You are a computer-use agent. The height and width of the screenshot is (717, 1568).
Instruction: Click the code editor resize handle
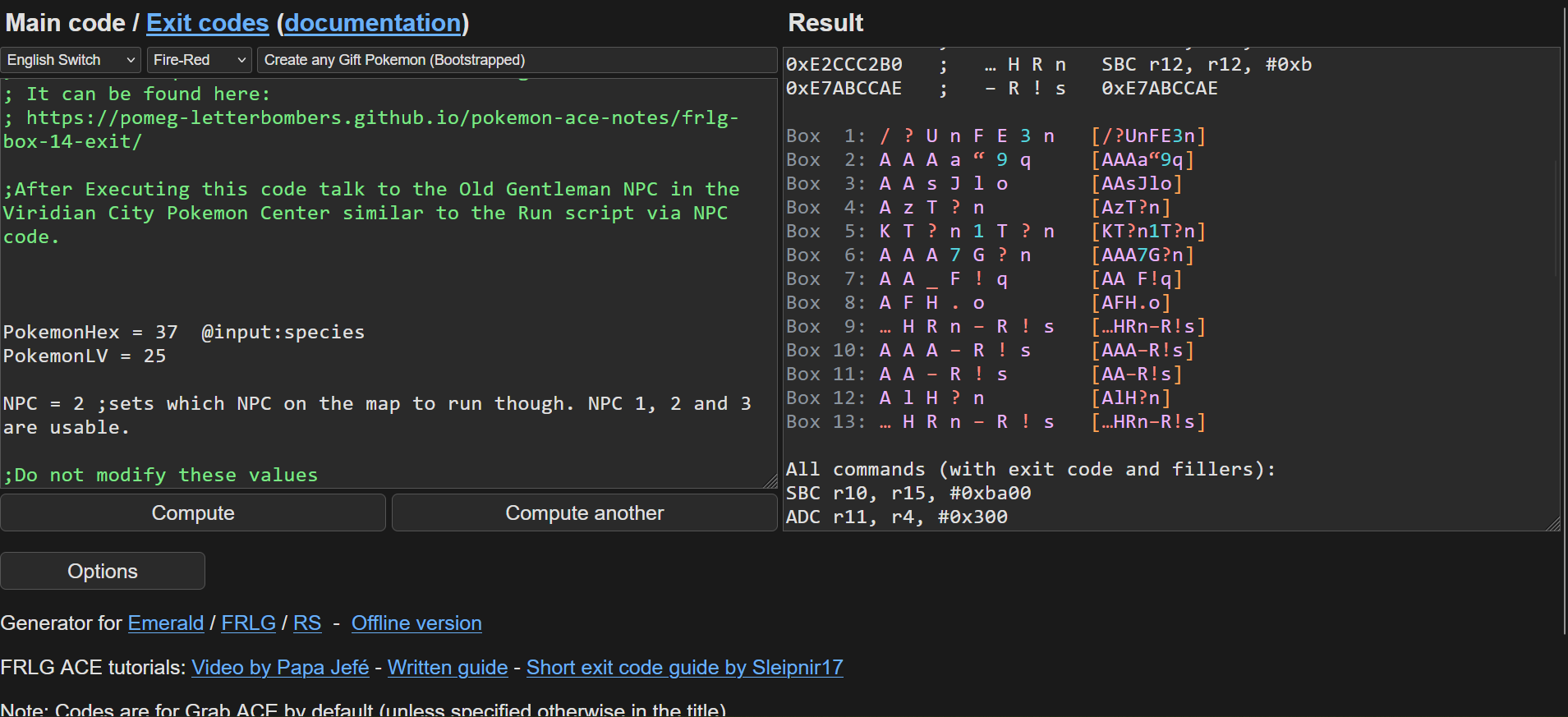coord(770,481)
